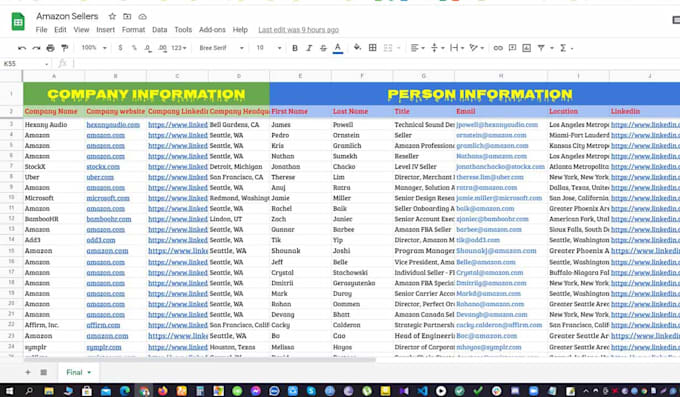Toggle italic formatting
680x397 pixels.
309,48
